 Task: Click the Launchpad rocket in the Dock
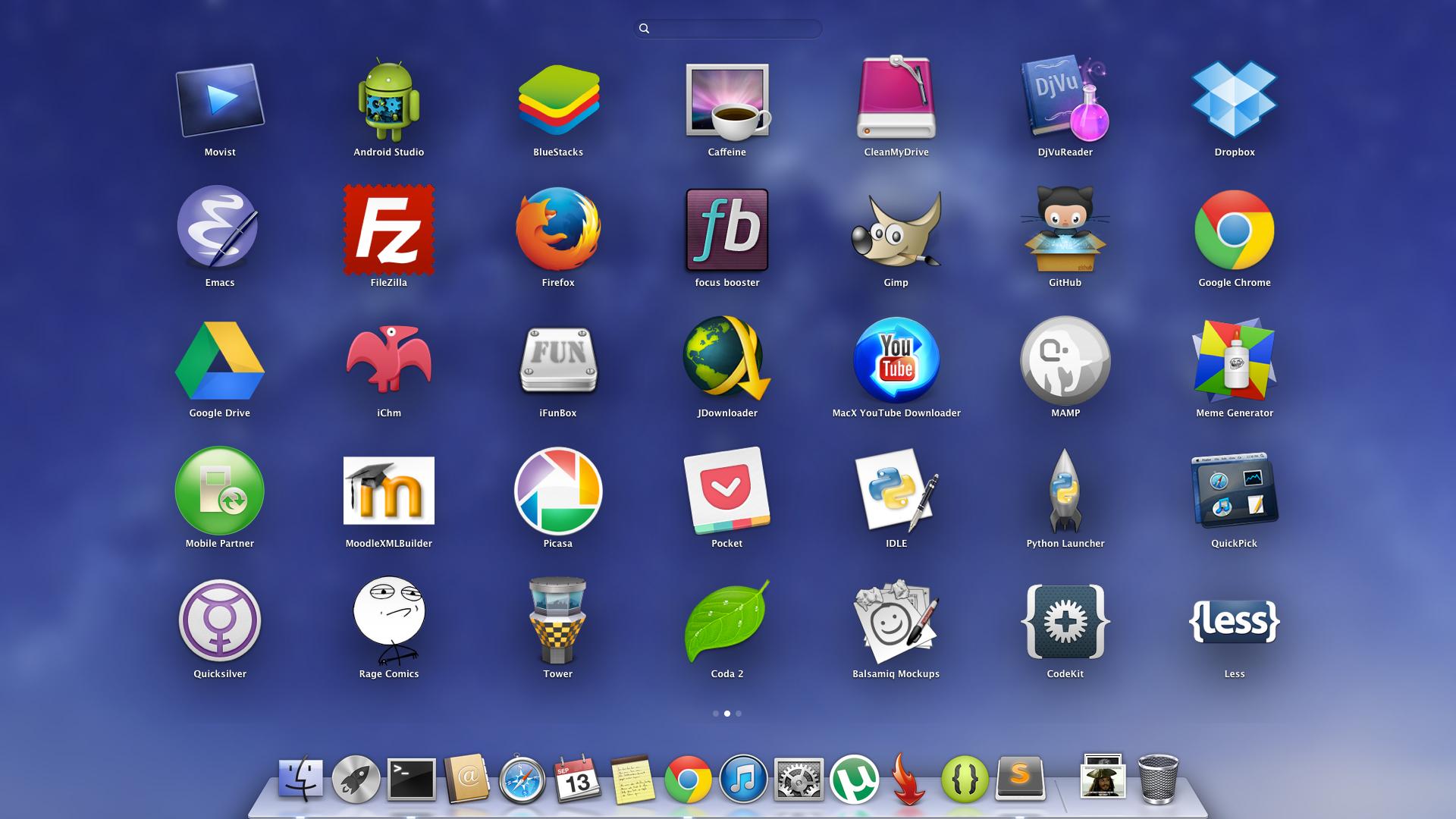point(356,780)
